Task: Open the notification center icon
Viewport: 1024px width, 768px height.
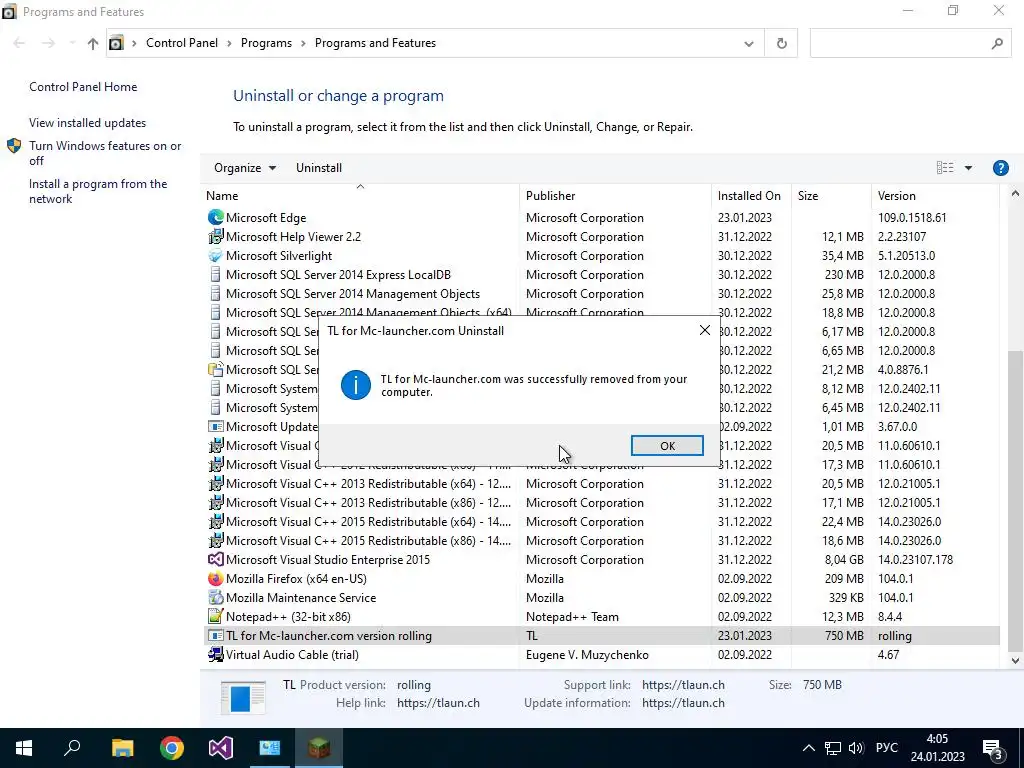Action: click(x=993, y=749)
